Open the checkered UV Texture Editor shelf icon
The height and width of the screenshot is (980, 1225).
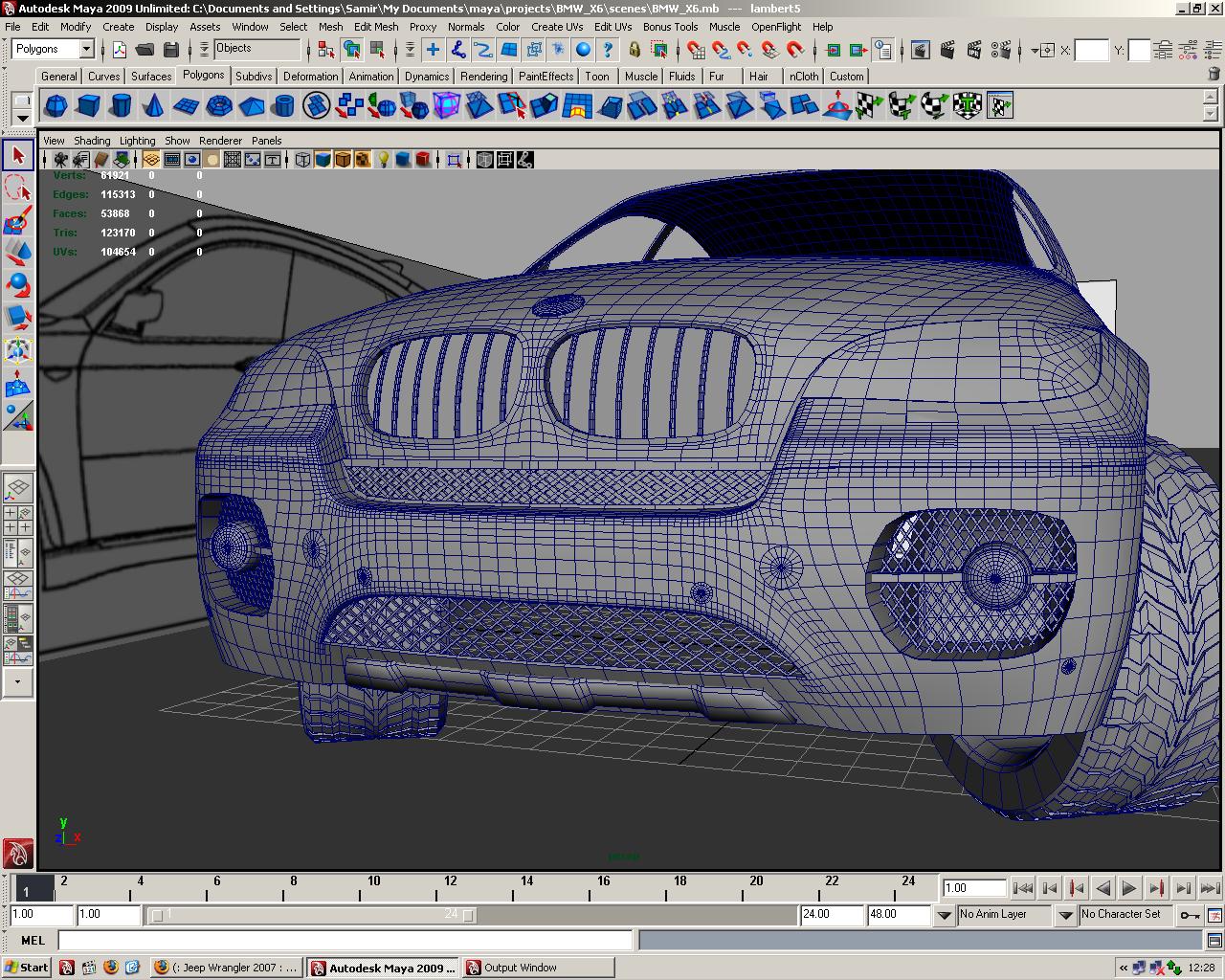(1000, 105)
